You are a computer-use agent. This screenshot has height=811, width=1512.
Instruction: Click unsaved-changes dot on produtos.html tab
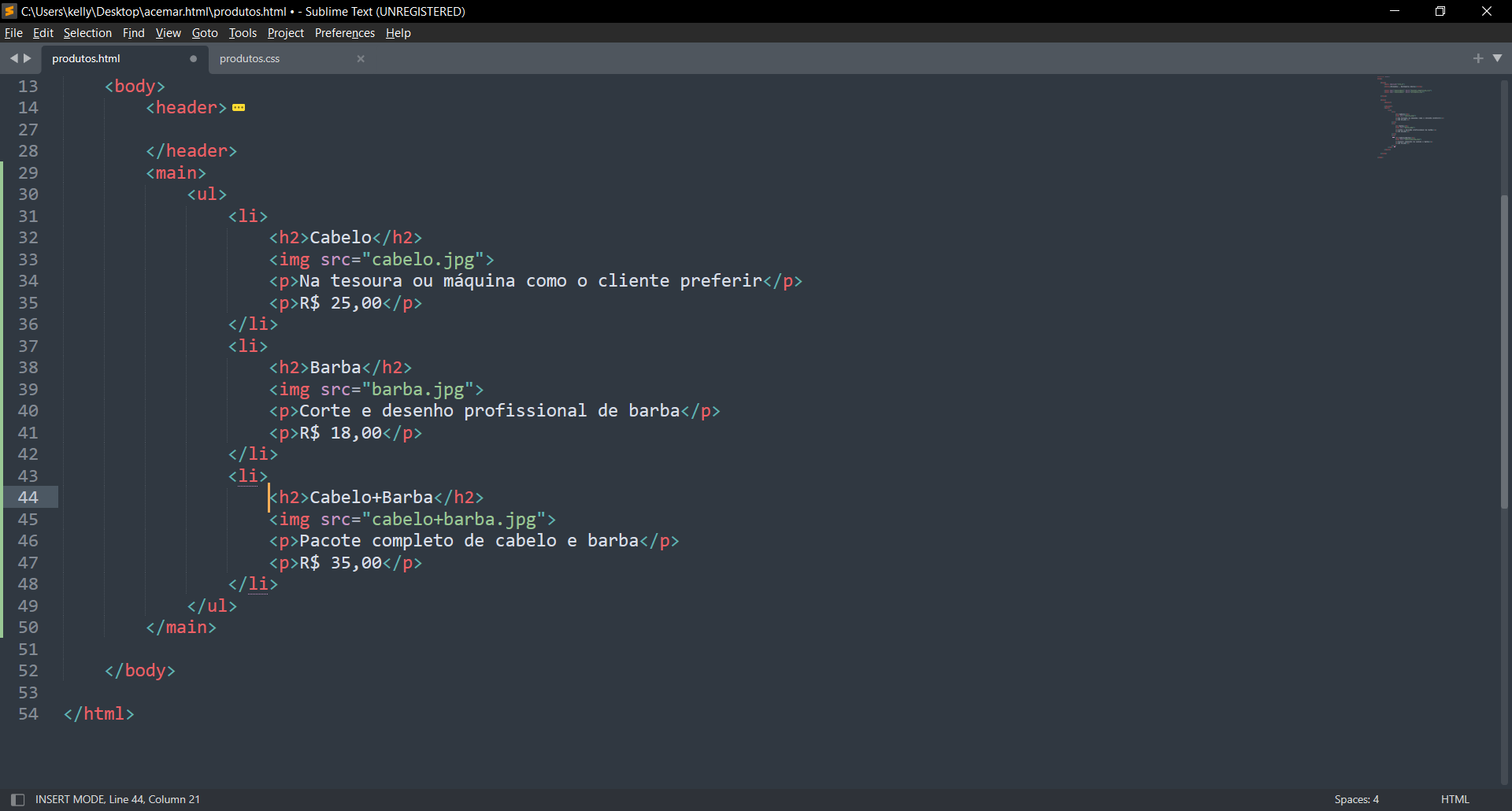[193, 59]
